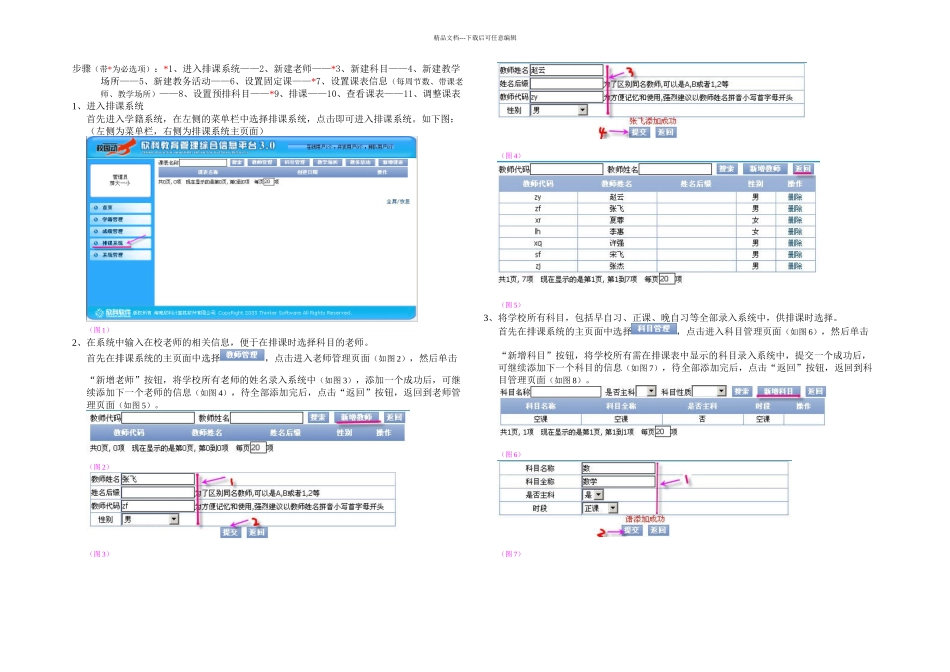Click 返回 beside 新增科目 button
The image size is (950, 672).
(x=815, y=391)
